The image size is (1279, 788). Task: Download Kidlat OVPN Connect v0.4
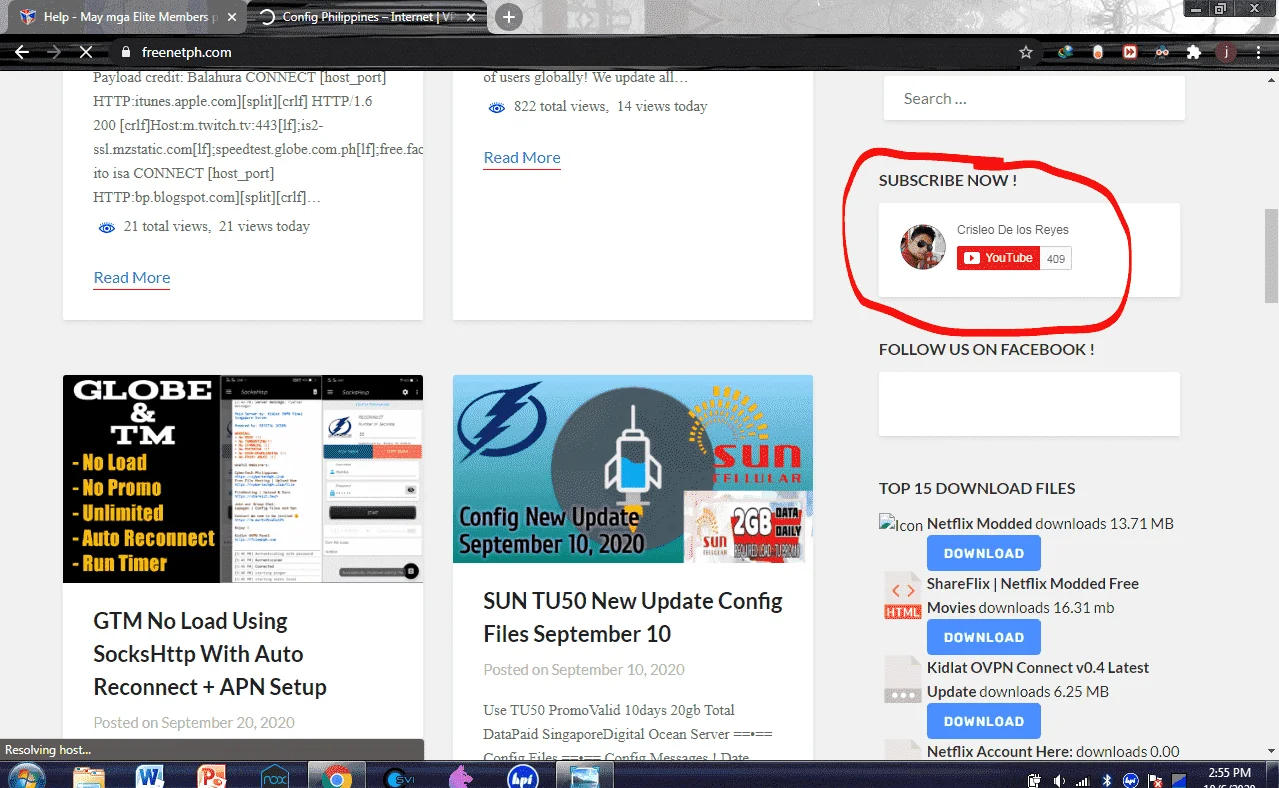984,721
